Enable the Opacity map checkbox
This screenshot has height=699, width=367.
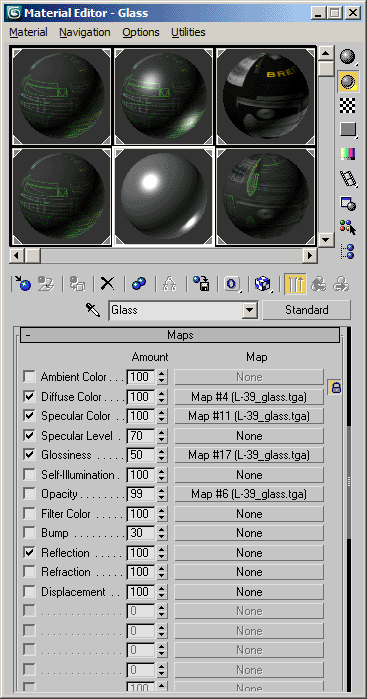[29, 494]
